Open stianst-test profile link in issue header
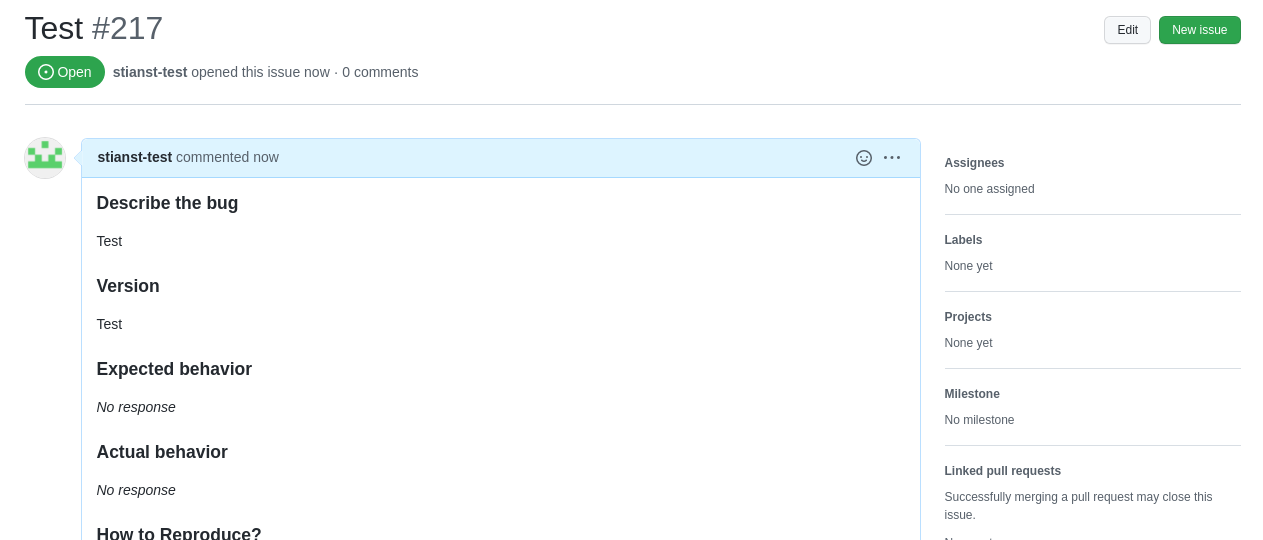Image resolution: width=1263 pixels, height=540 pixels. (150, 72)
